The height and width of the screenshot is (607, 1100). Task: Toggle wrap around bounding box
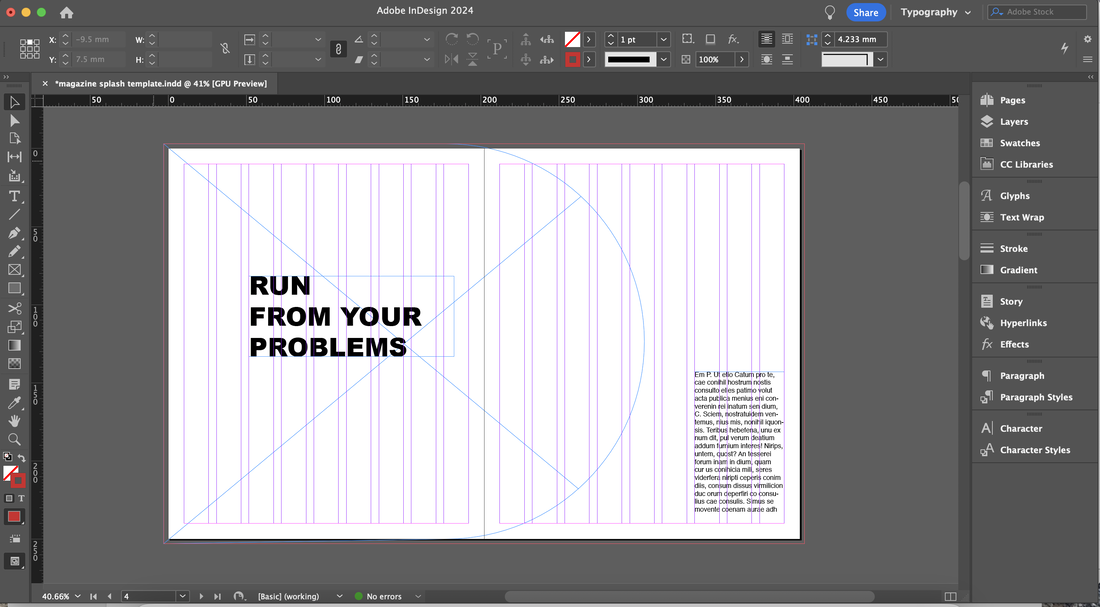787,39
